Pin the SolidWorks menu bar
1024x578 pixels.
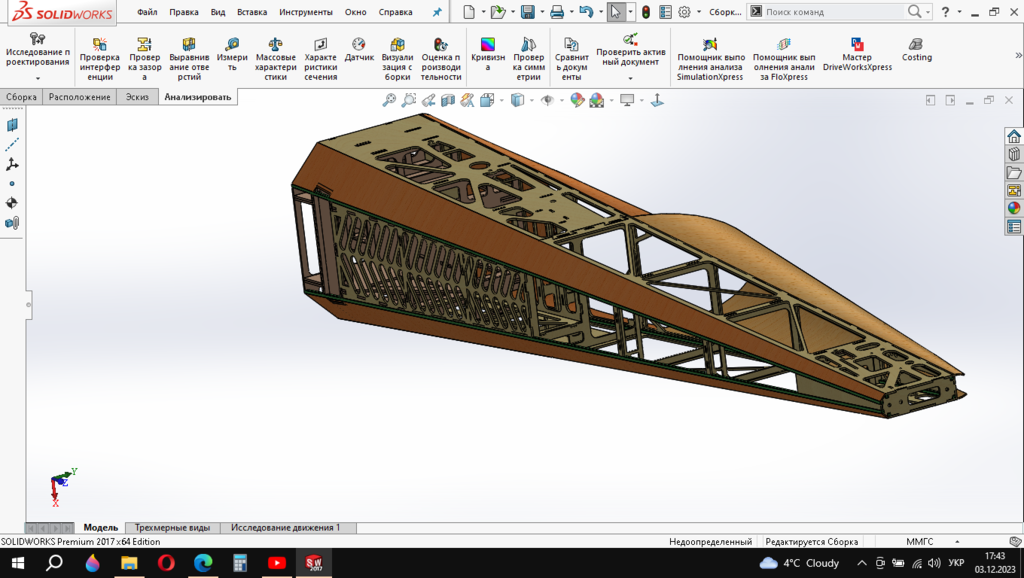437,12
